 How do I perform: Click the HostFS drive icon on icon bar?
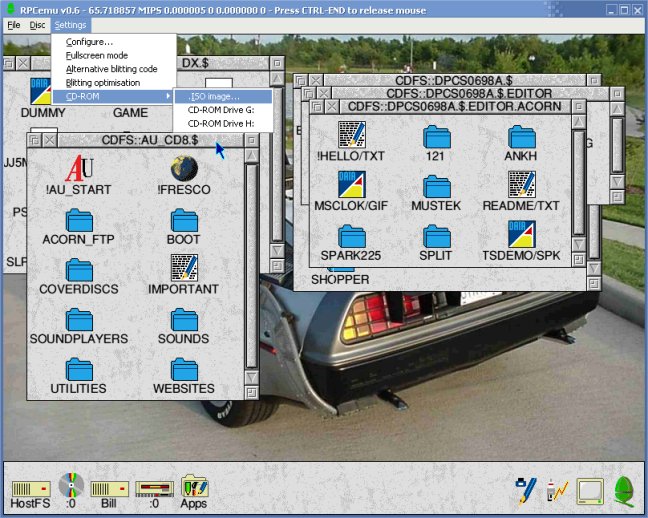(30, 488)
